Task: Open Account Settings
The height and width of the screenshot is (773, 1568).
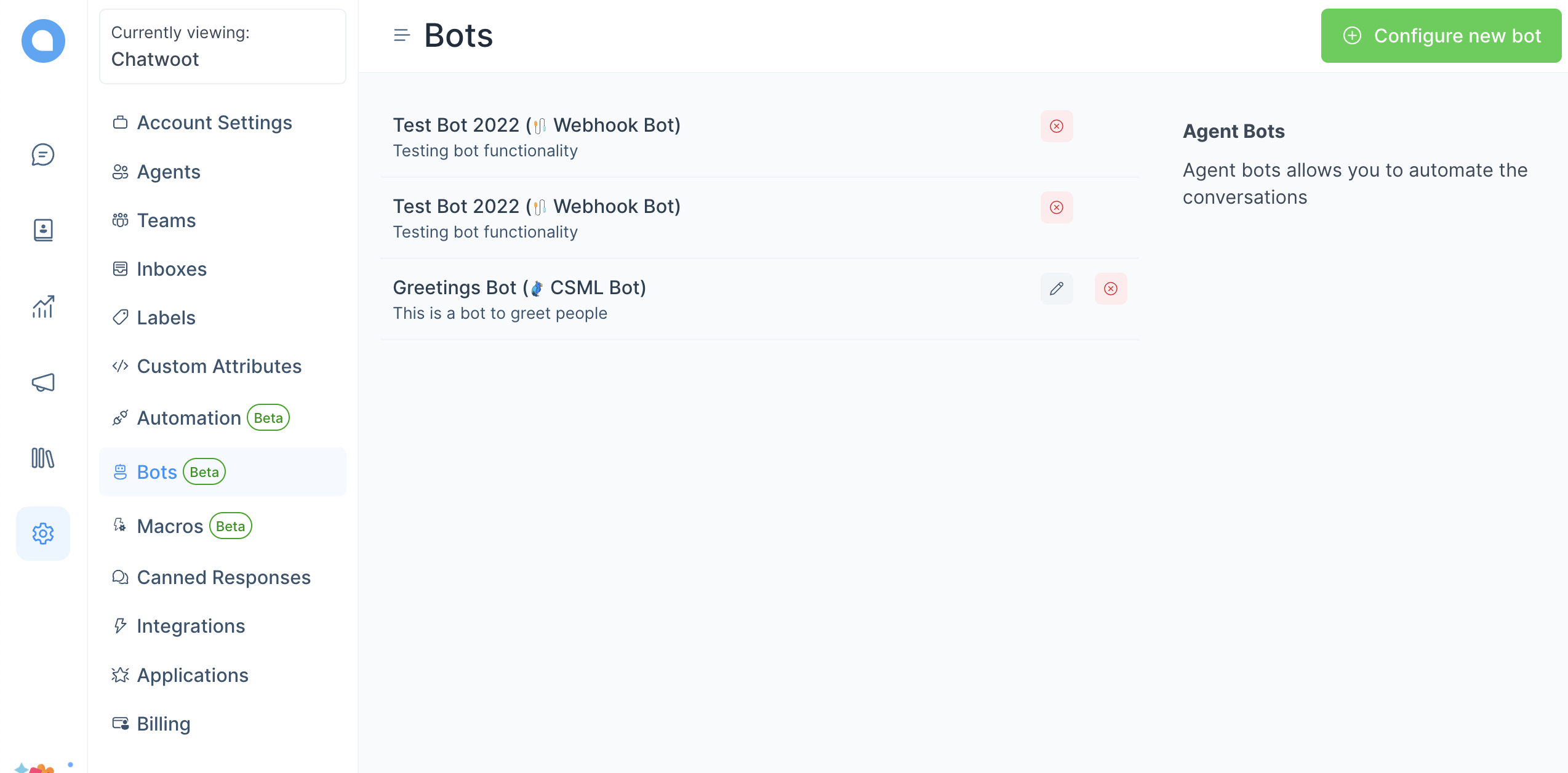Action: 214,122
